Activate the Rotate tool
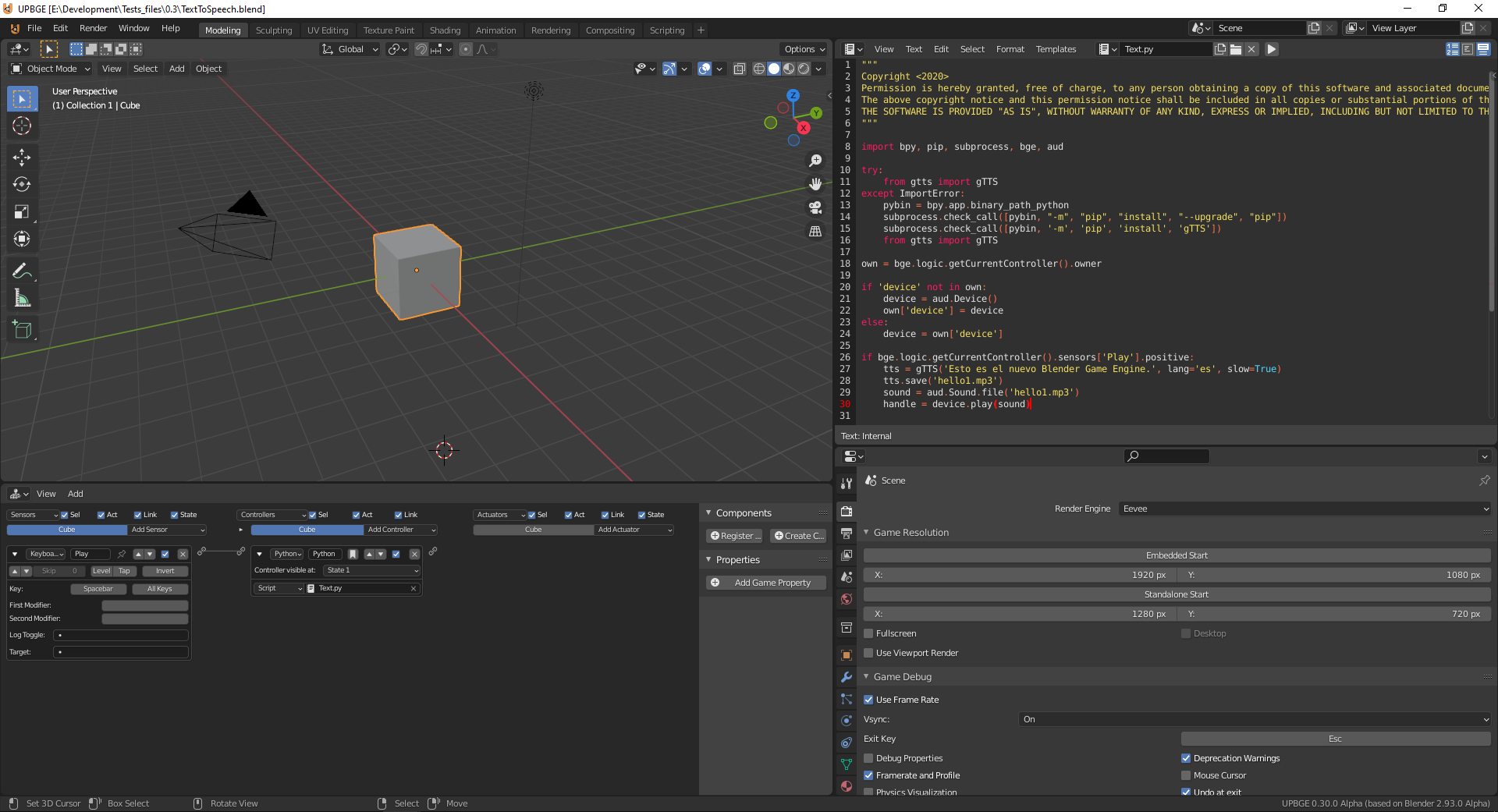The height and width of the screenshot is (812, 1498). coord(22,185)
